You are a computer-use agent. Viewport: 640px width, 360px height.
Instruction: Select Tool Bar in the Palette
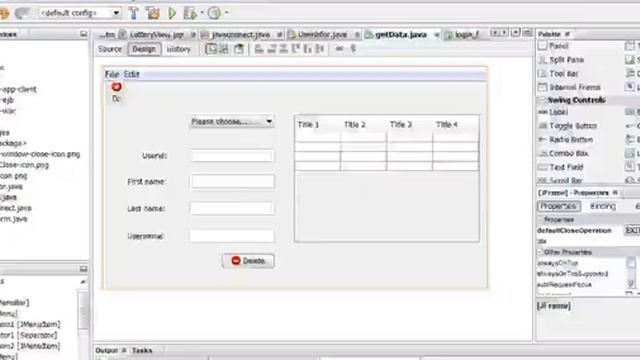pos(558,74)
